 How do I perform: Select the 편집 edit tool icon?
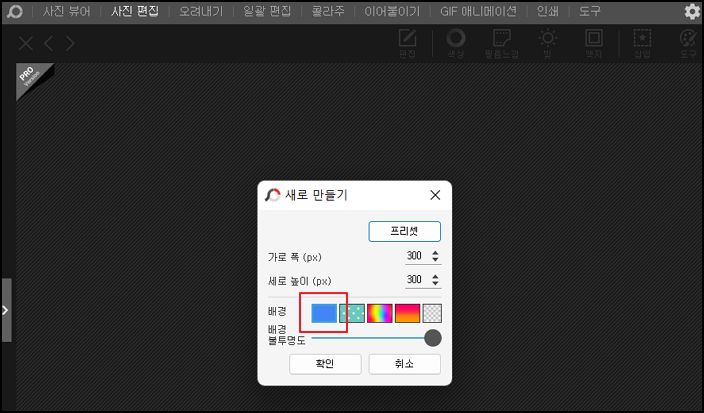coord(407,44)
